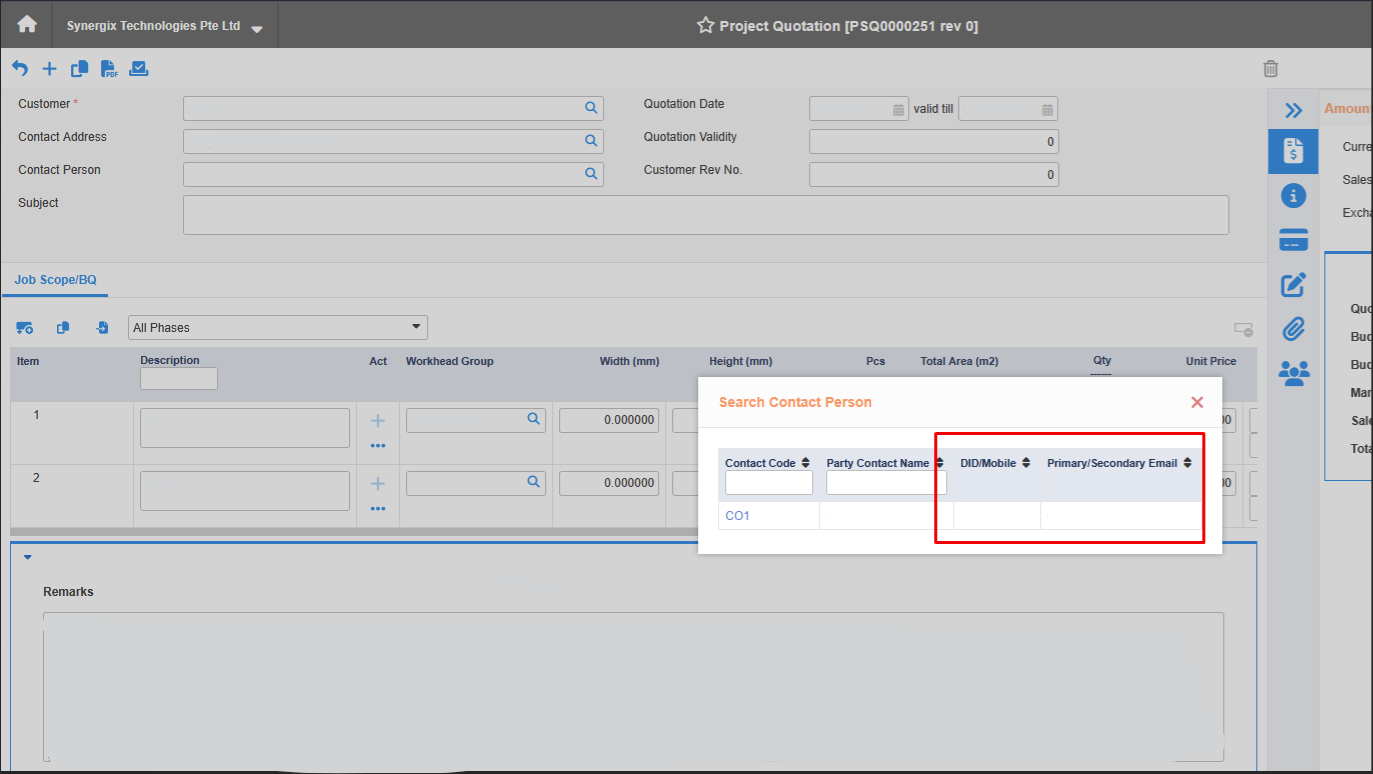Expand the collapsed right sidebar with double-chevron
This screenshot has width=1373, height=774.
click(x=1293, y=109)
